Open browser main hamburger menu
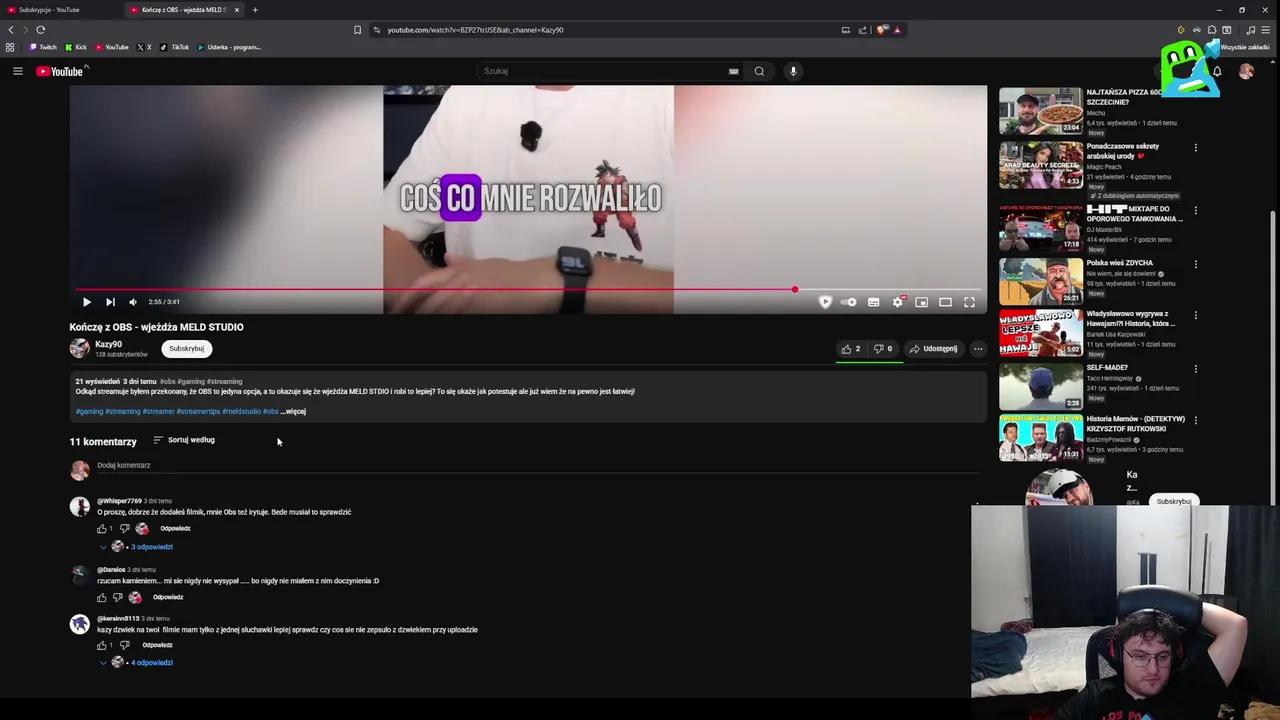 click(x=1267, y=30)
